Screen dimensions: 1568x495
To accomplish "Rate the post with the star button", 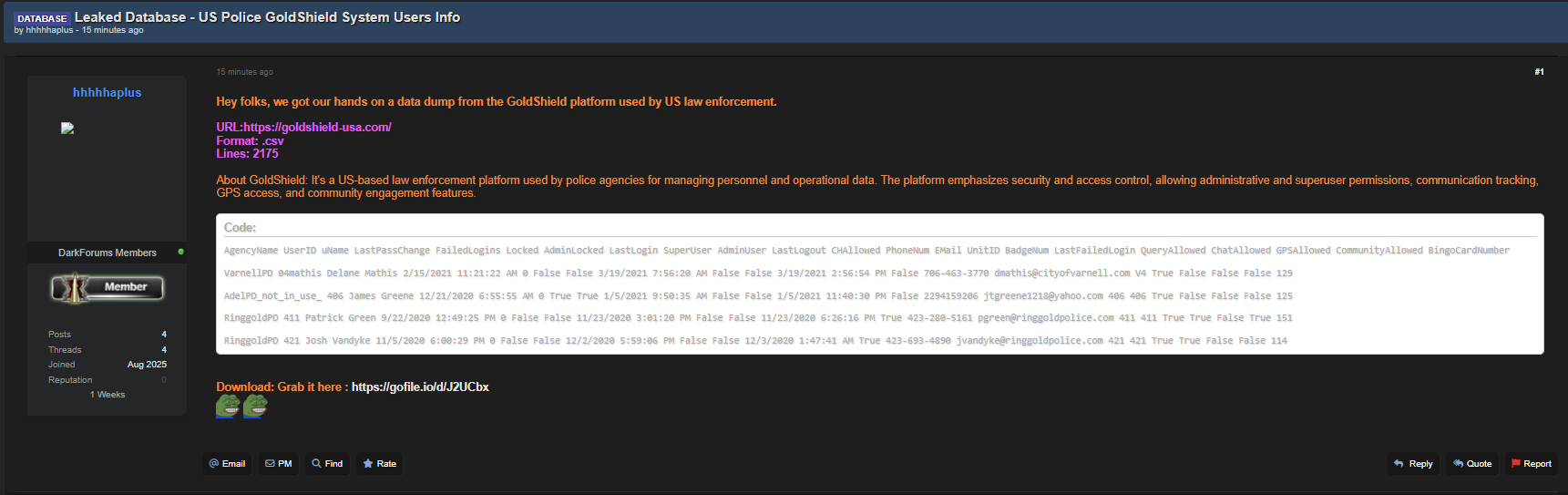I will [x=379, y=464].
